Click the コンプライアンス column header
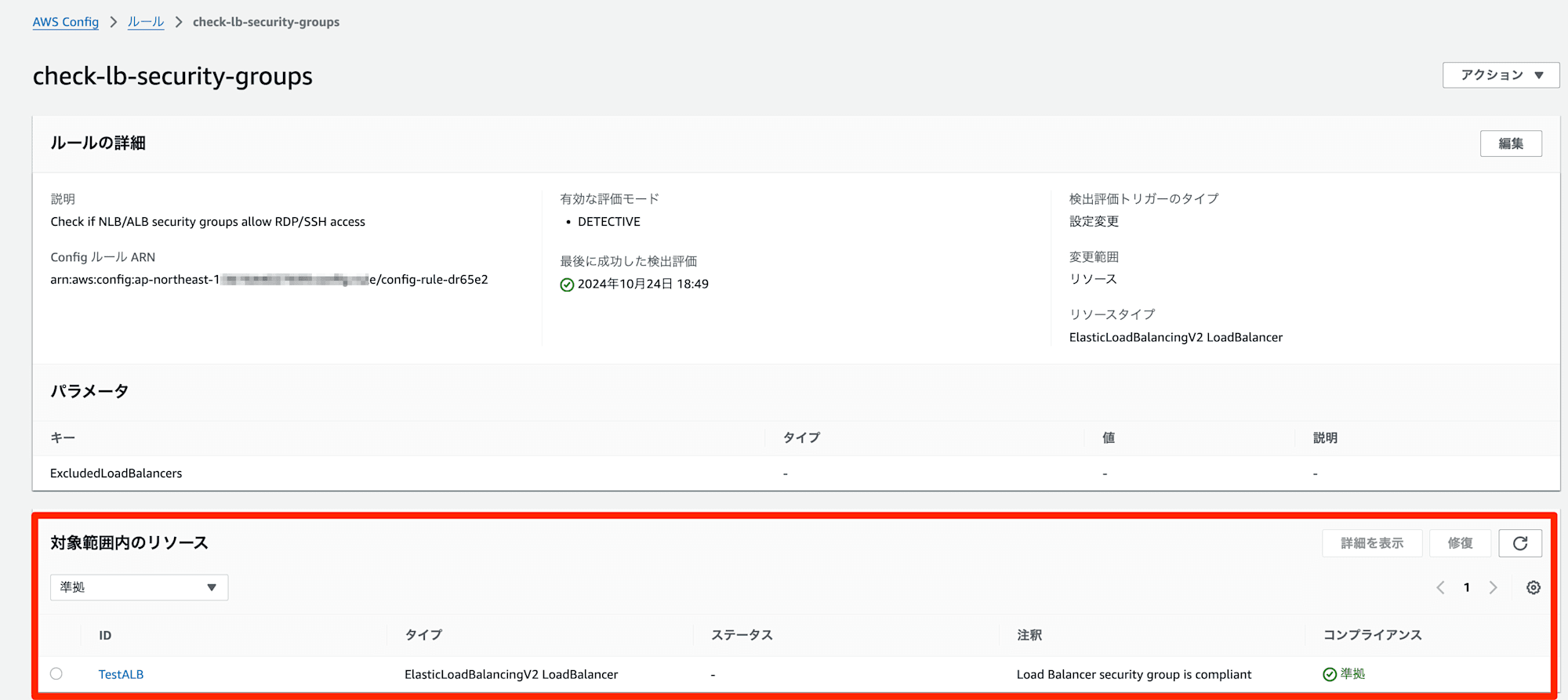Image resolution: width=1568 pixels, height=700 pixels. tap(1373, 635)
